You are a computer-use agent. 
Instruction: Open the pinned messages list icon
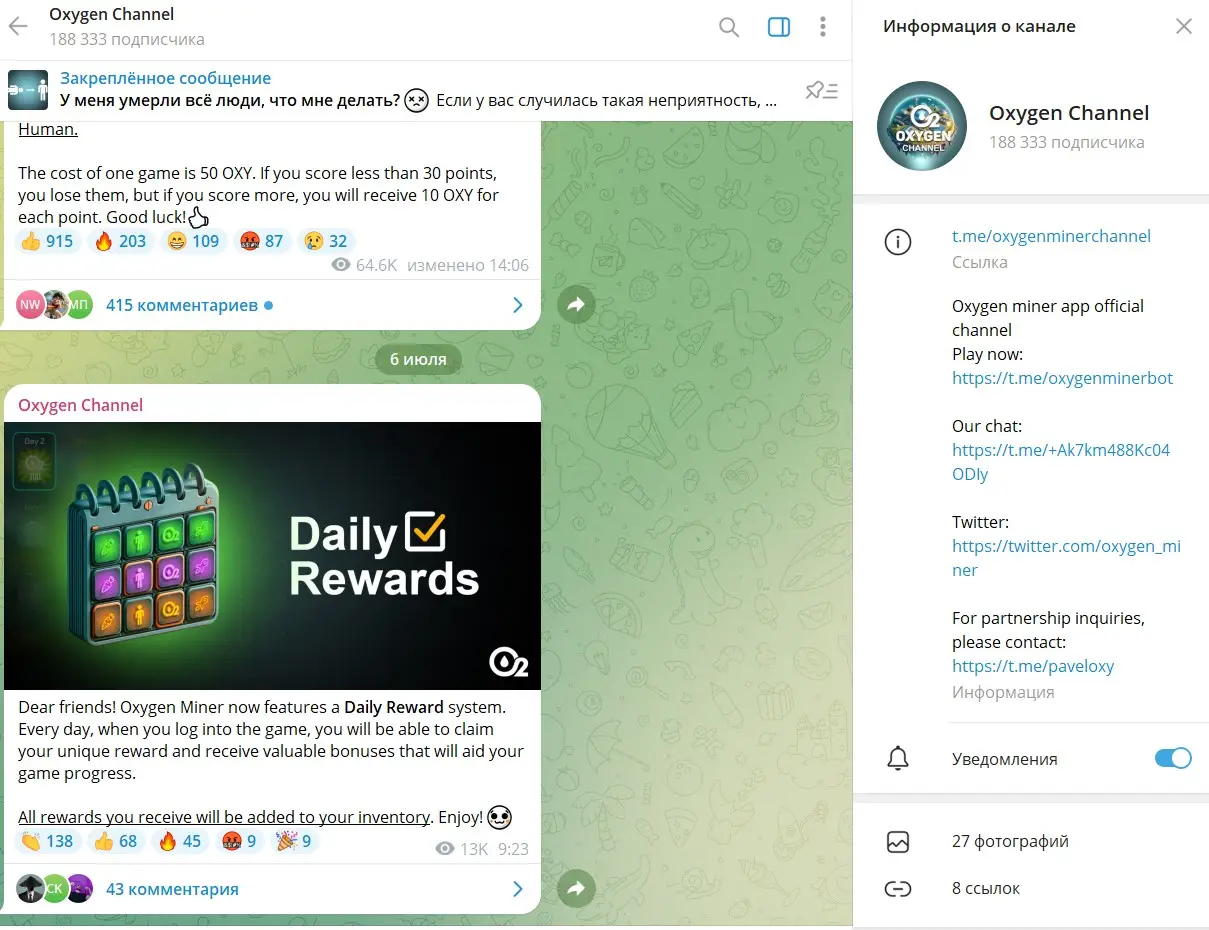(x=821, y=91)
